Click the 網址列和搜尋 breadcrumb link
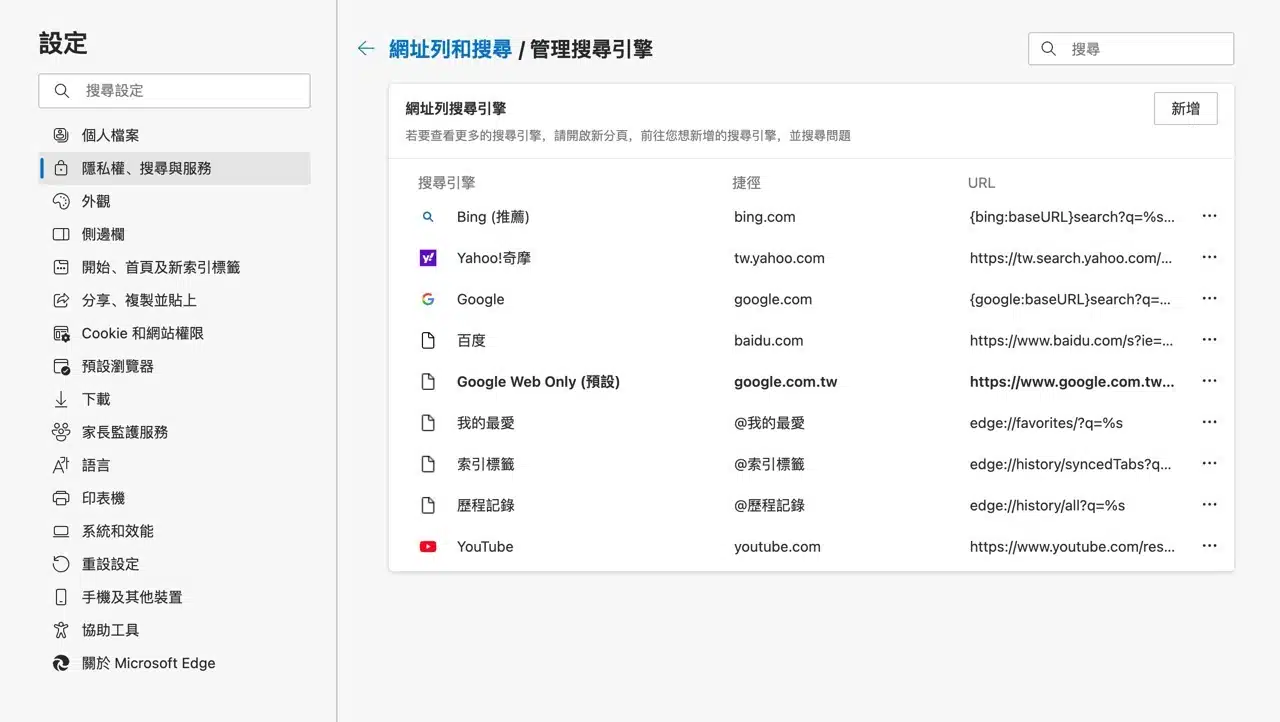1280x722 pixels. coord(450,49)
